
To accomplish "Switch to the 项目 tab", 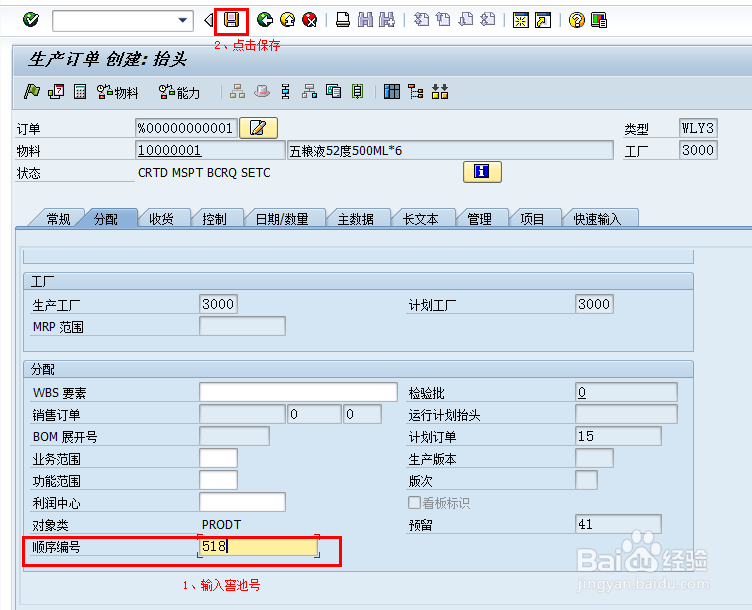I will (532, 219).
